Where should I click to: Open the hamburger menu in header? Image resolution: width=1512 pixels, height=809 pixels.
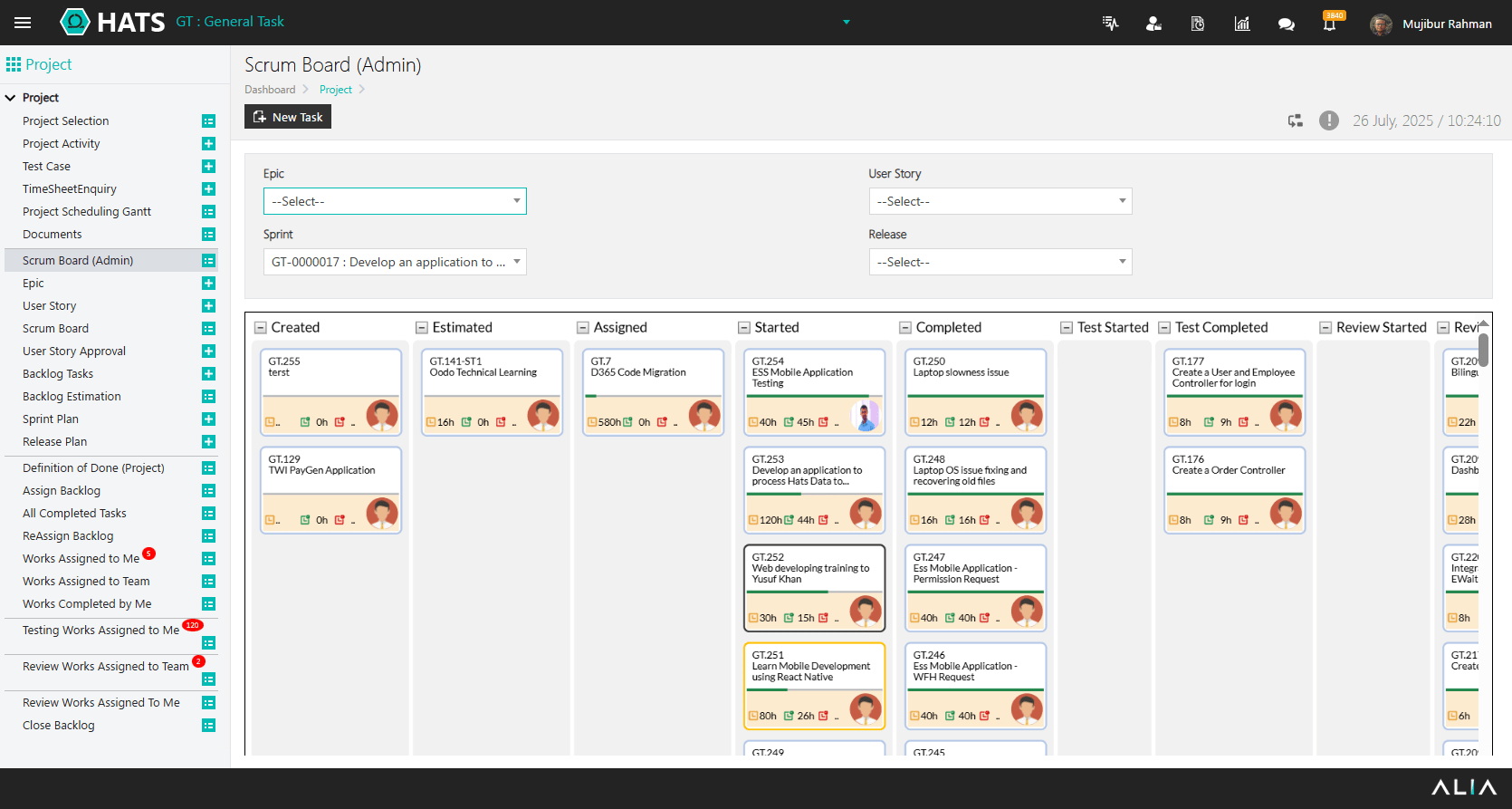tap(23, 23)
